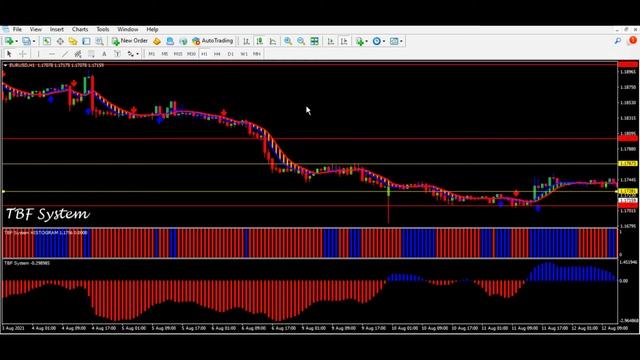Open the Charts menu

point(80,29)
